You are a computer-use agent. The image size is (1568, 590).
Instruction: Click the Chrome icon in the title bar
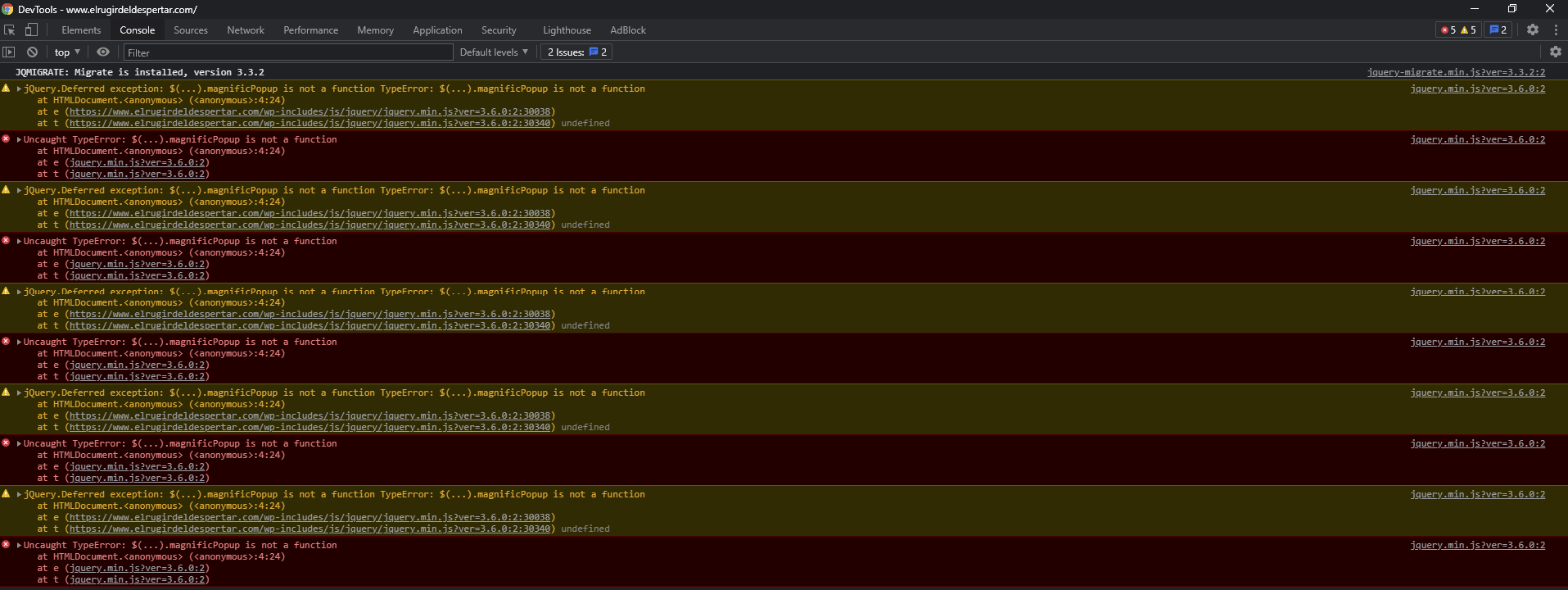tap(7, 9)
